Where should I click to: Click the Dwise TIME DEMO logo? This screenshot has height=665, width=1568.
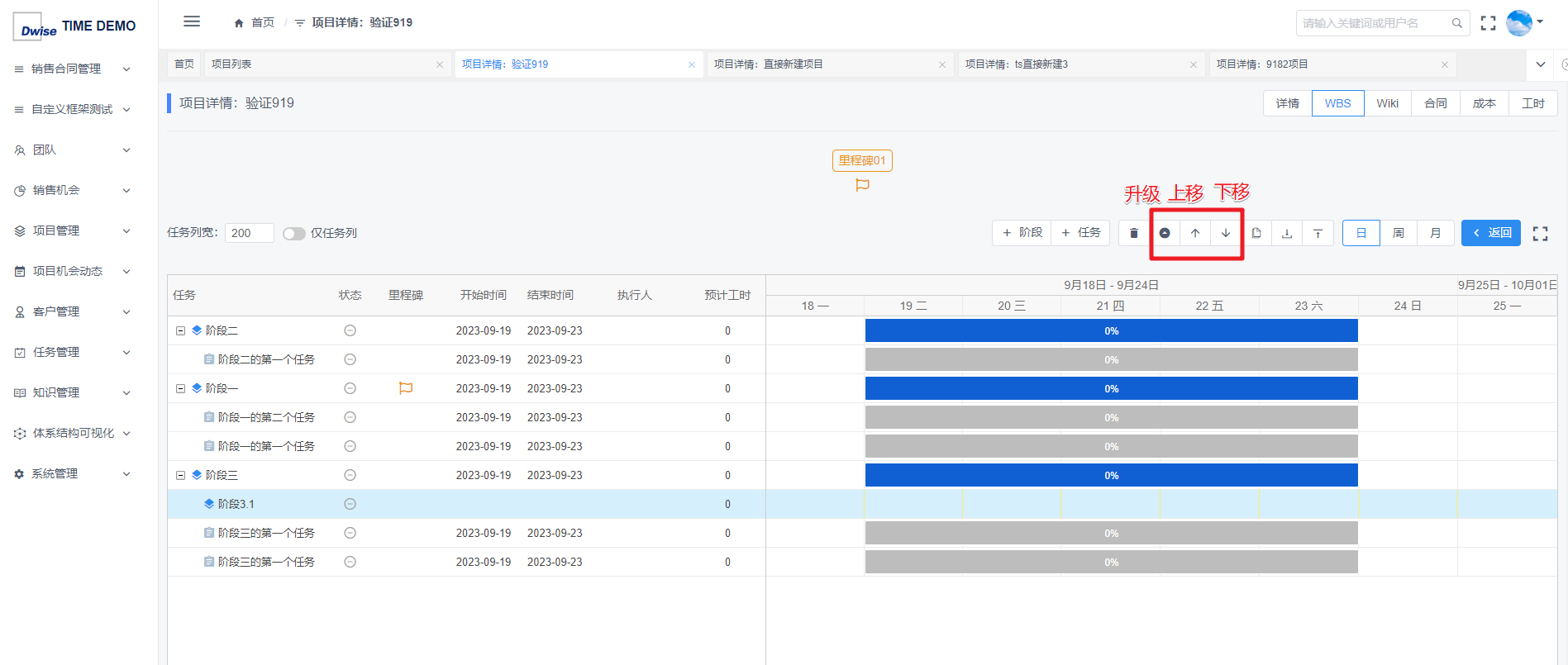(x=76, y=26)
